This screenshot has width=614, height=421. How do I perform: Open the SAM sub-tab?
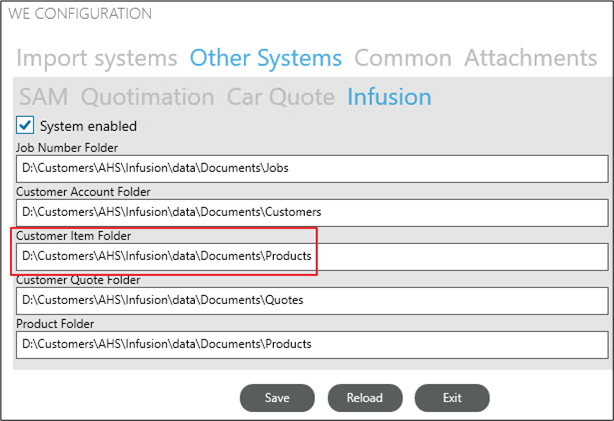pyautogui.click(x=44, y=96)
